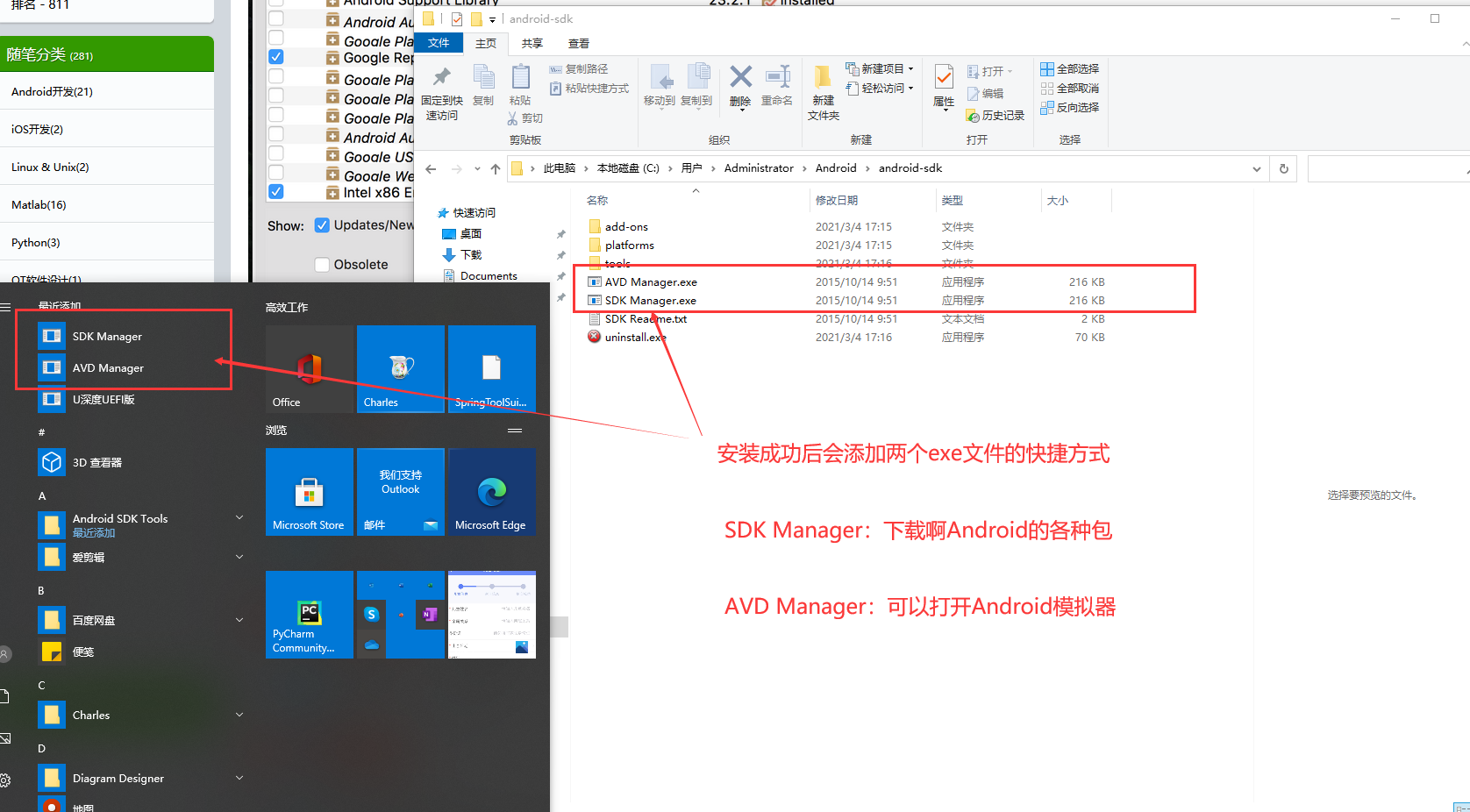The image size is (1470, 812).
Task: Click the Copy to icon
Action: coord(697,77)
